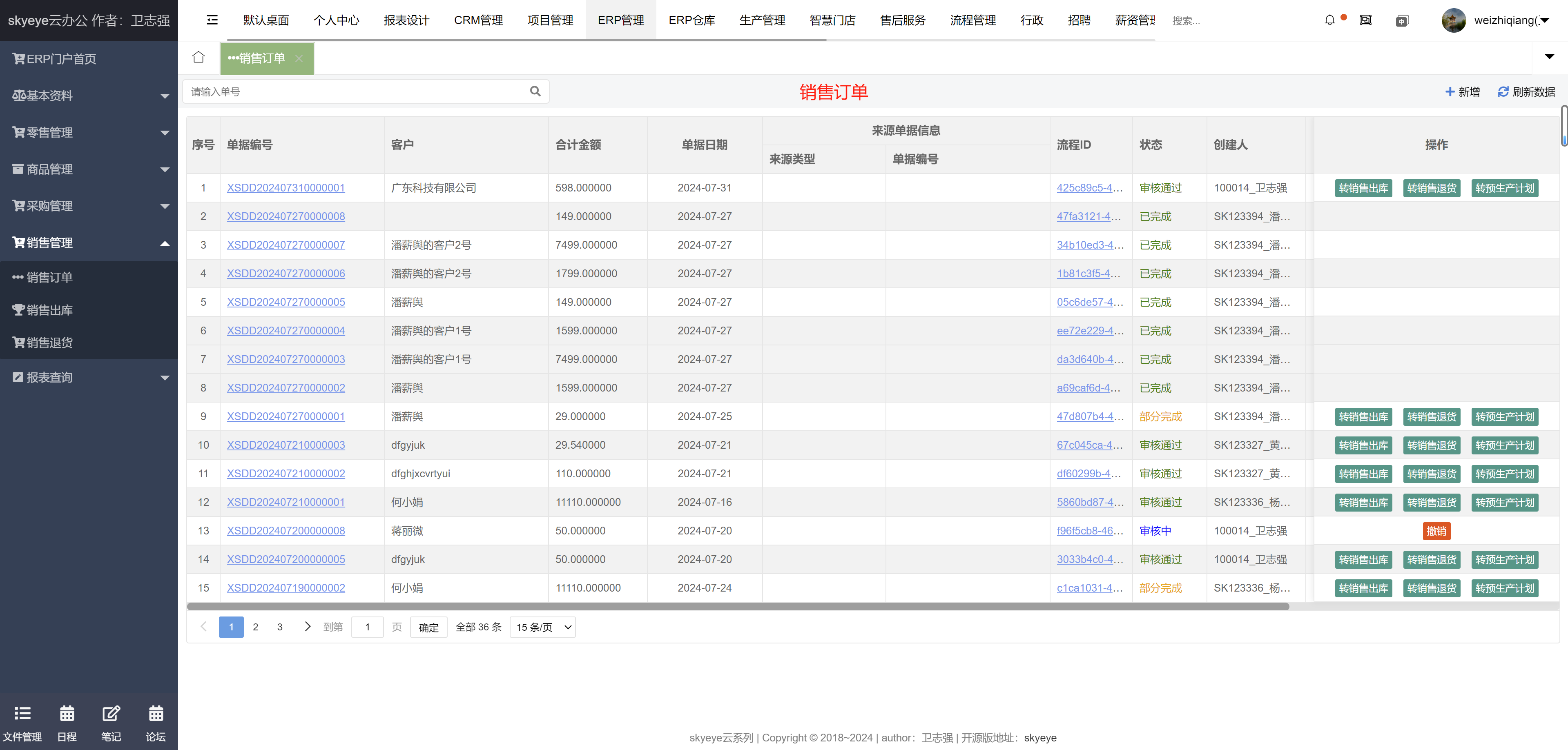Open the 15 条/页 page size dropdown
The image size is (1568, 750).
pos(543,627)
